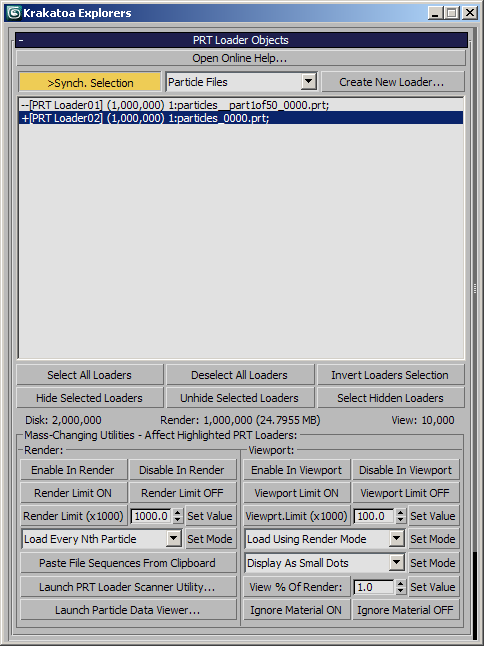
Task: Turn Viewport Limit ON
Action: (x=297, y=493)
